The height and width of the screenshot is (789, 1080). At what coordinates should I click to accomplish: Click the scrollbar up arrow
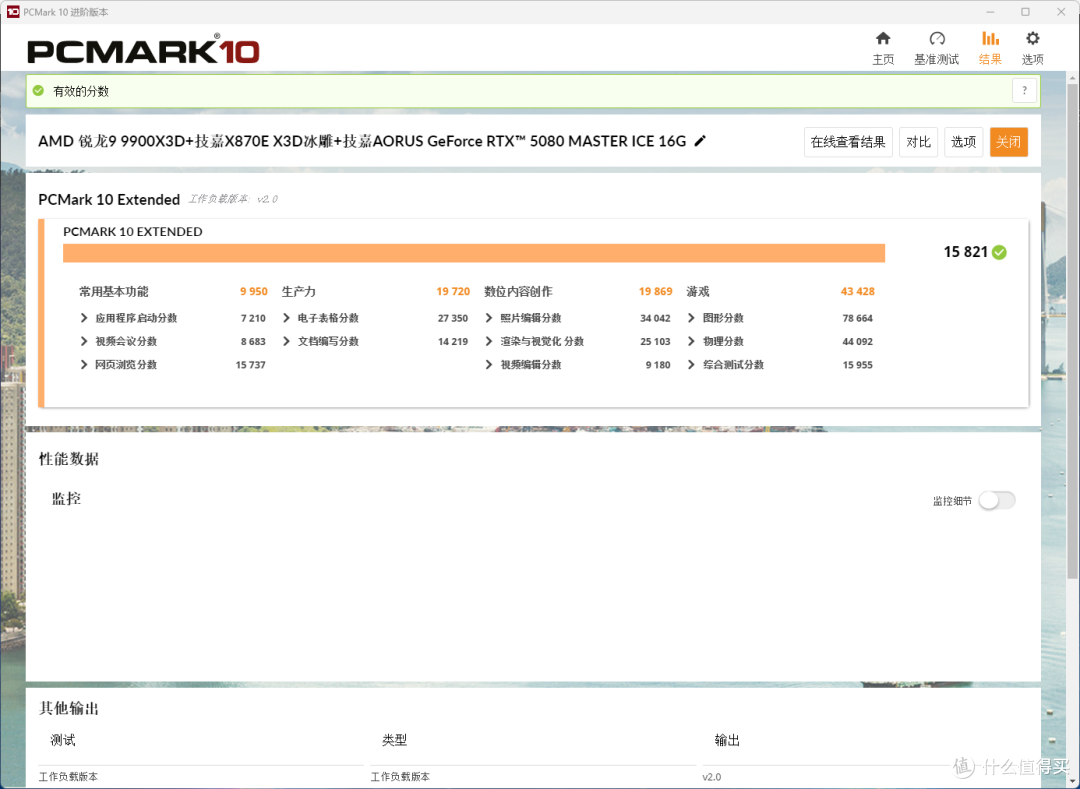pos(1072,78)
